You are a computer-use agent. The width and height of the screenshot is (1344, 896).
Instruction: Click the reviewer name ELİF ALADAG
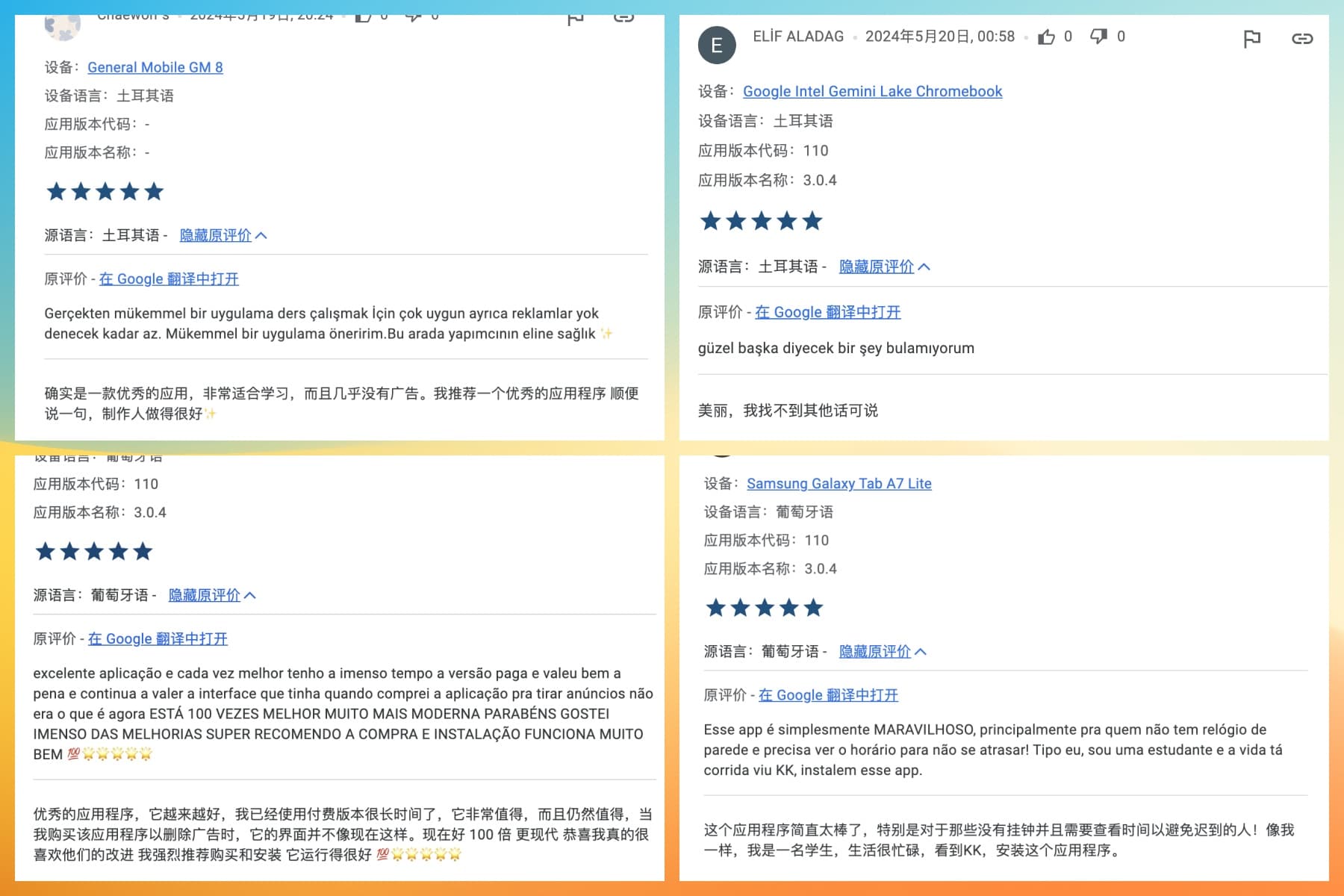tap(798, 37)
